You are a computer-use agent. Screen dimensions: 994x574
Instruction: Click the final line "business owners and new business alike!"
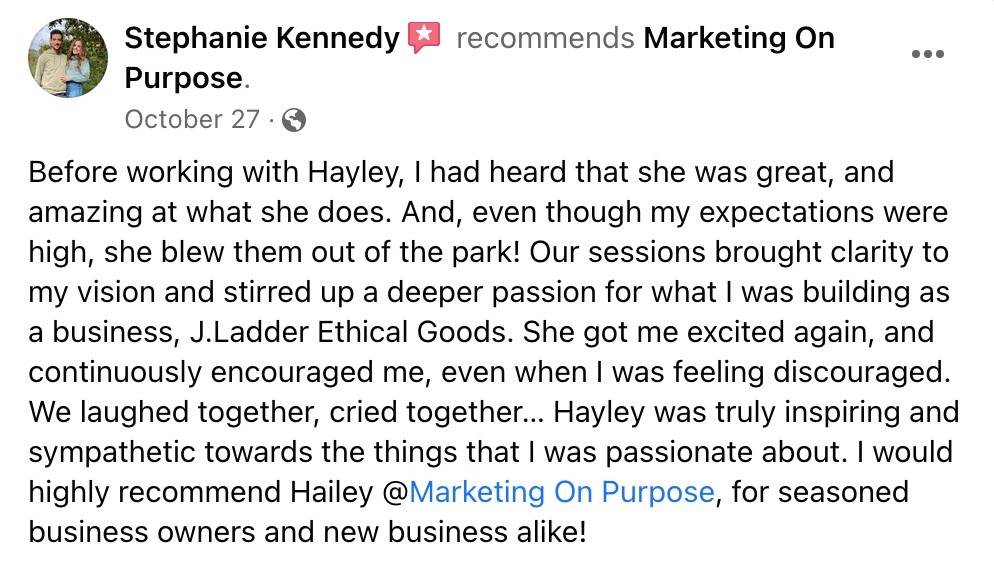[x=307, y=532]
